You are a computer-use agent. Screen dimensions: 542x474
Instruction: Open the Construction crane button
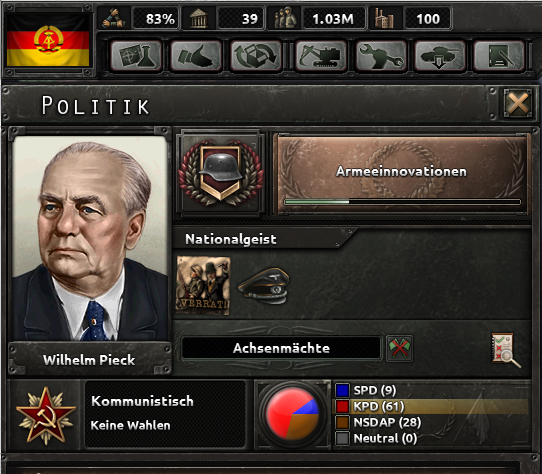[x=321, y=56]
